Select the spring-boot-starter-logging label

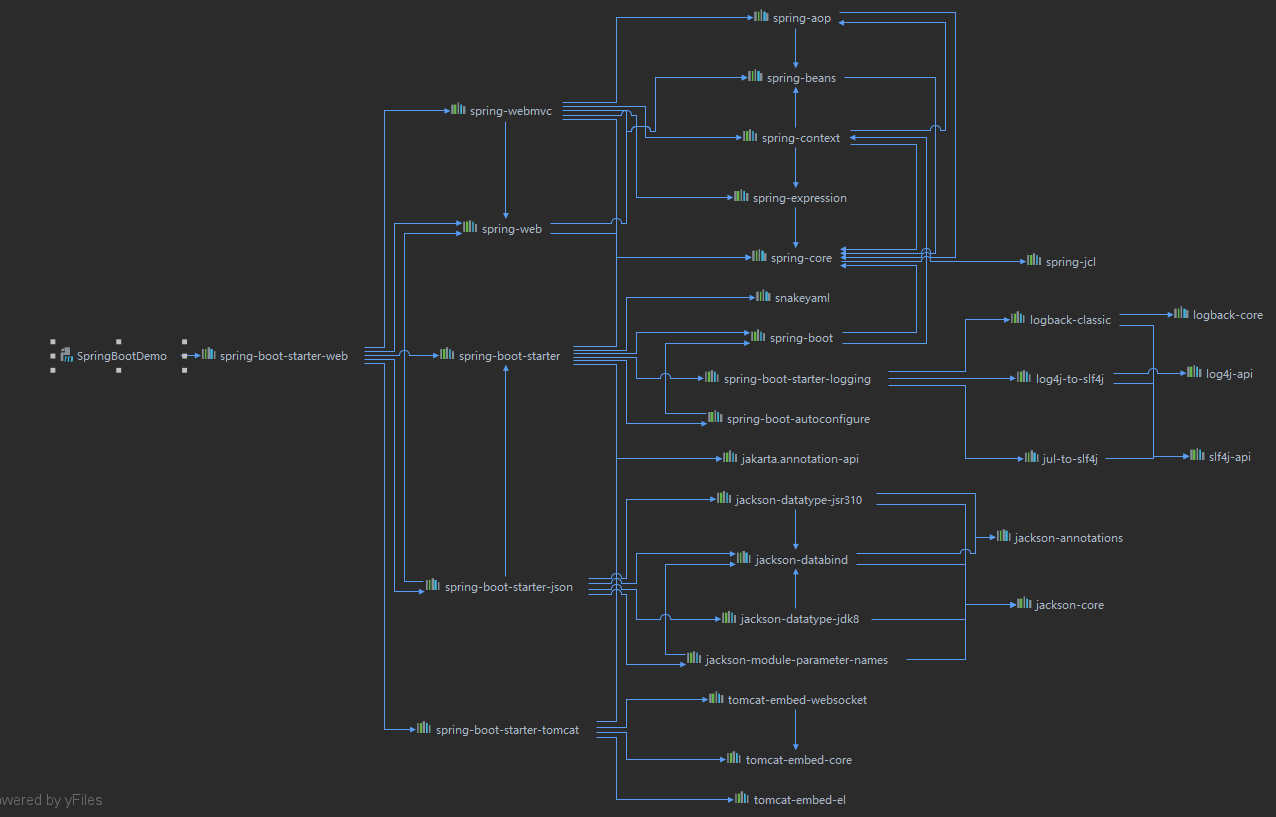[797, 378]
